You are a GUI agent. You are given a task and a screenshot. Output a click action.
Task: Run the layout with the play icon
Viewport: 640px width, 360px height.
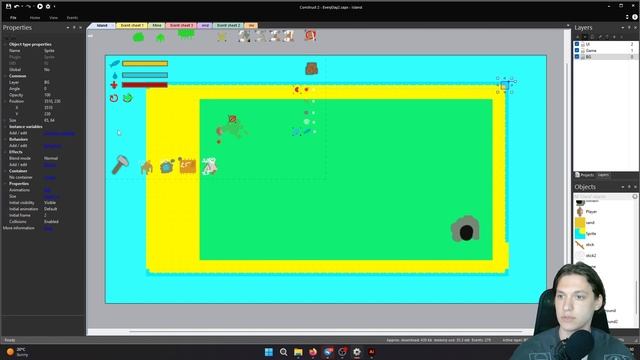coord(40,7)
